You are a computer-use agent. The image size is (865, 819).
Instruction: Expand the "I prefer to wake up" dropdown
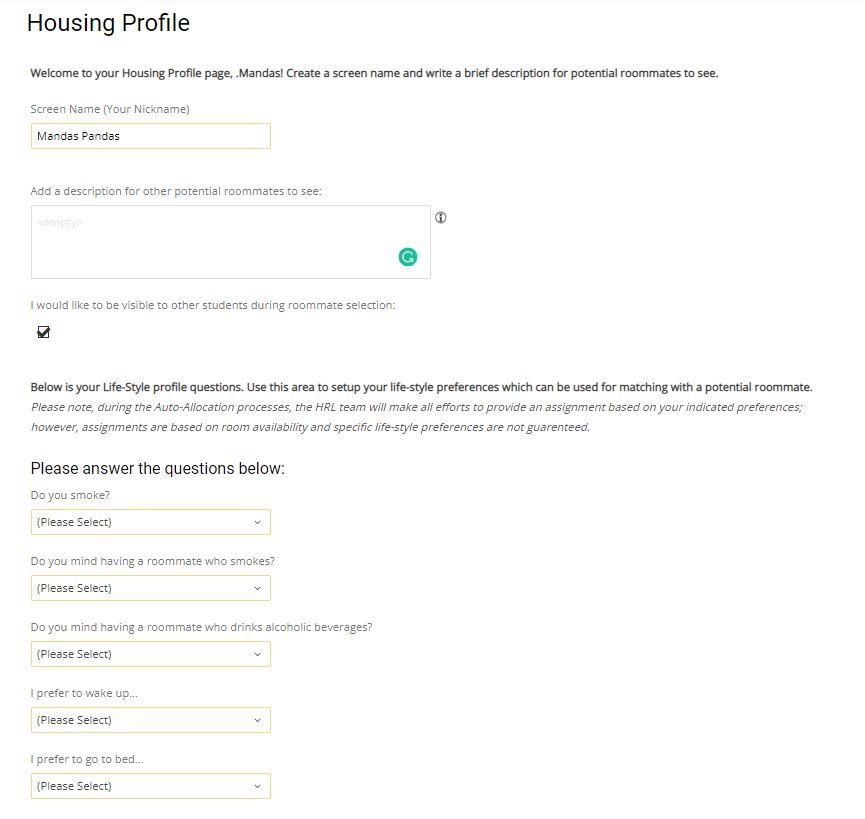click(x=150, y=720)
